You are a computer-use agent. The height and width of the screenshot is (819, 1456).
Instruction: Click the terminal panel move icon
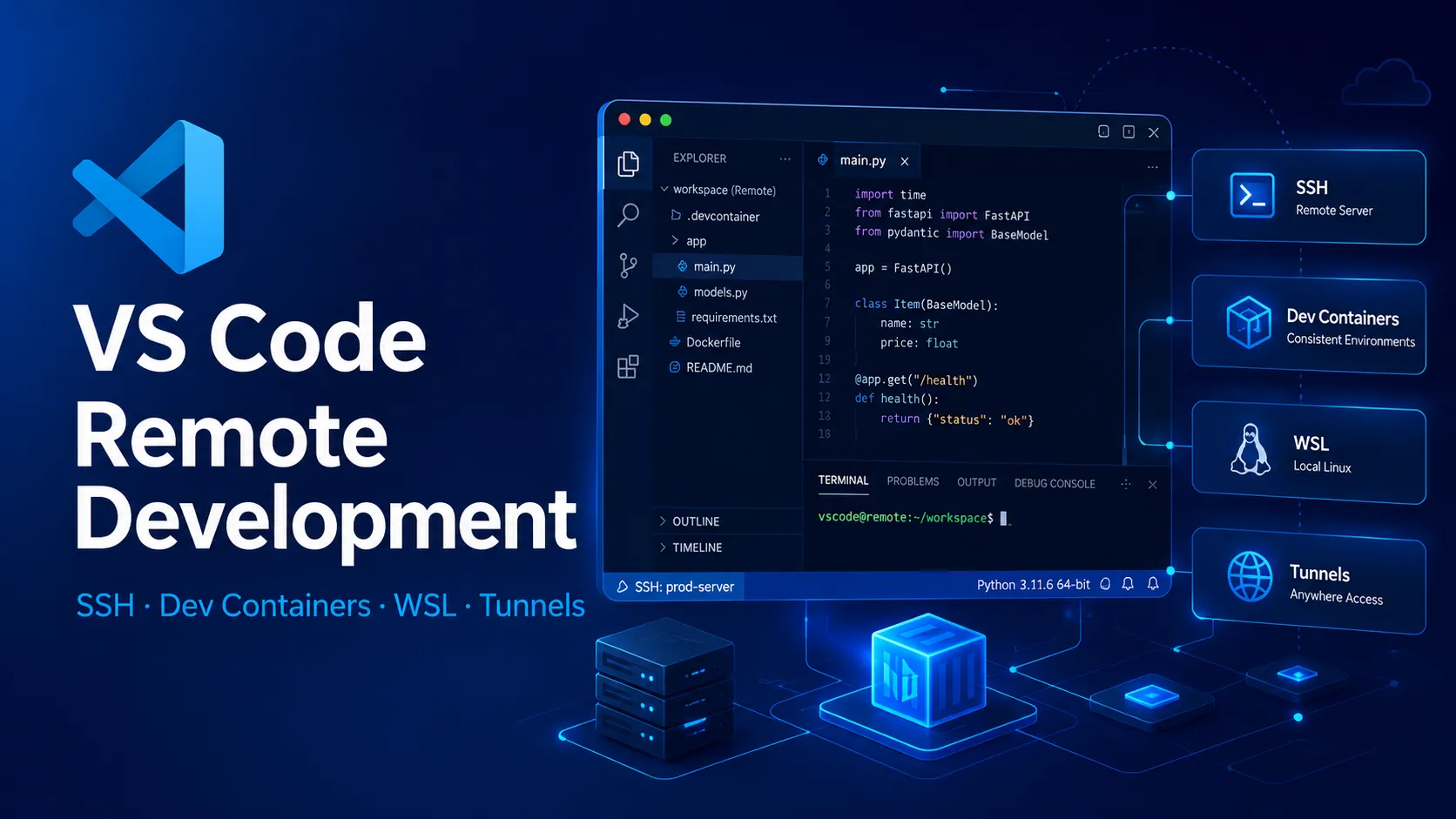tap(1126, 484)
